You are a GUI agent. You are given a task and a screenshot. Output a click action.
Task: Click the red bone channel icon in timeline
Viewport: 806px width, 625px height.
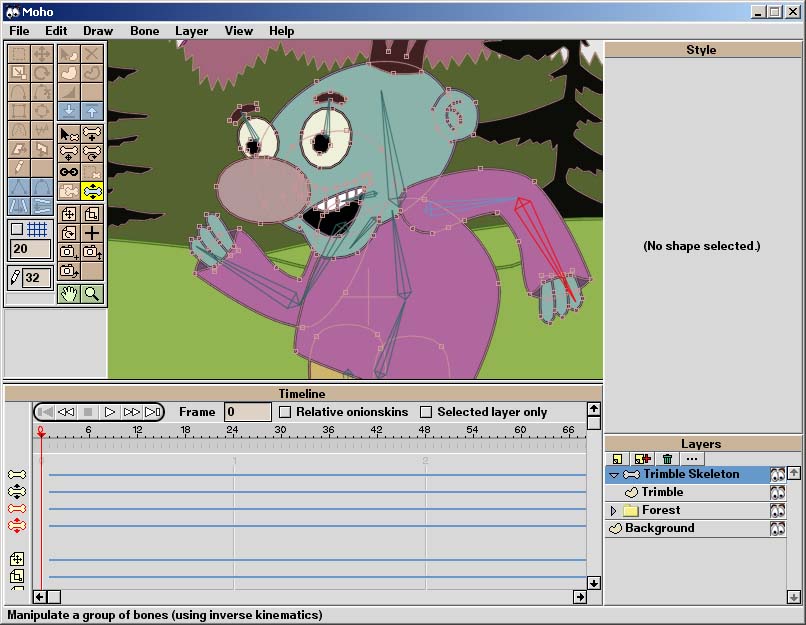click(17, 509)
